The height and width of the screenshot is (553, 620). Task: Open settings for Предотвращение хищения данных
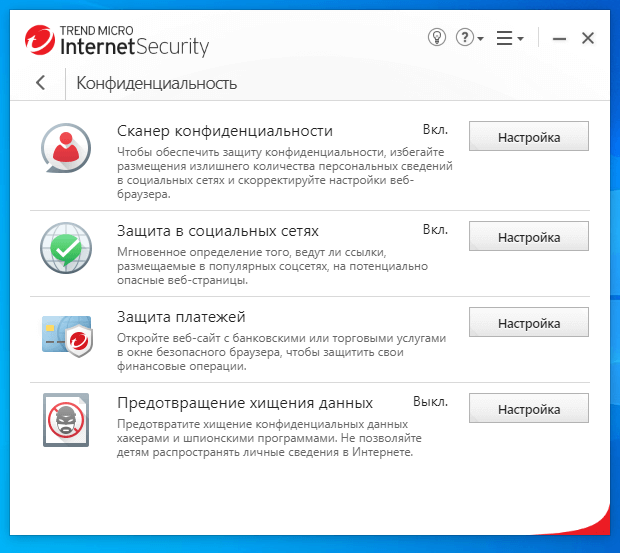point(528,409)
